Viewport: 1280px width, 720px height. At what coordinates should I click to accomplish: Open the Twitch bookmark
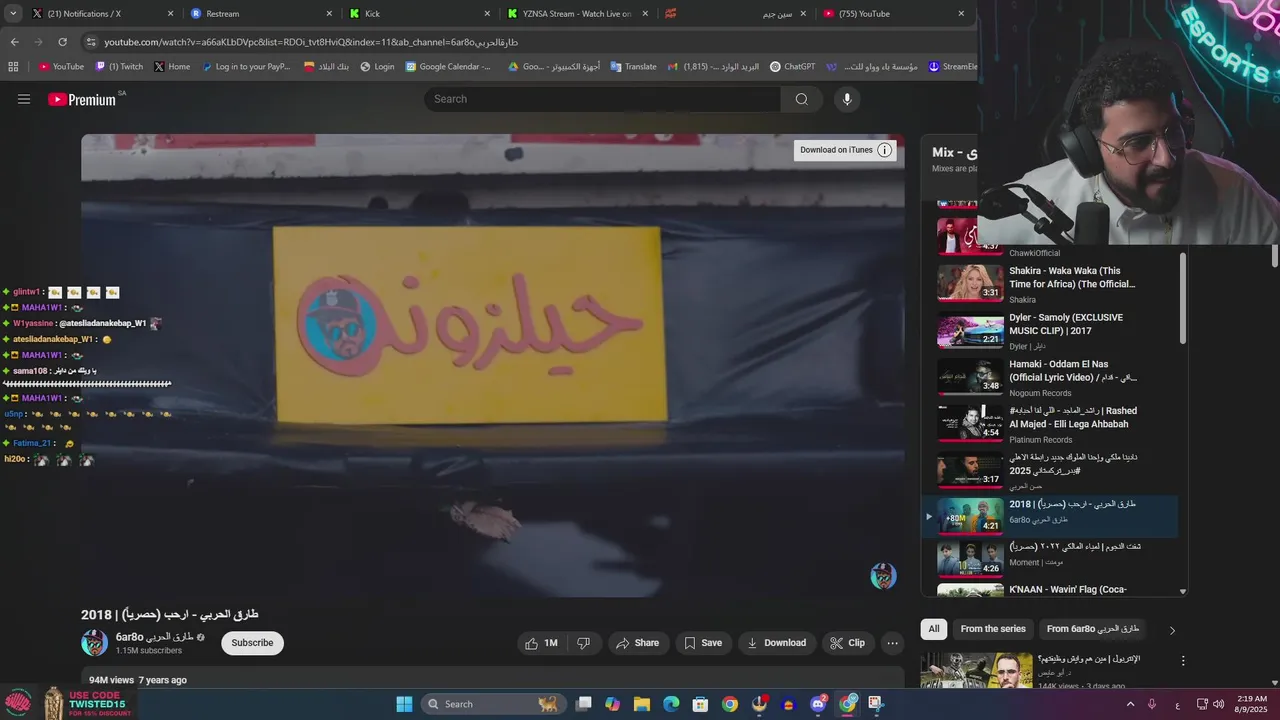[119, 67]
